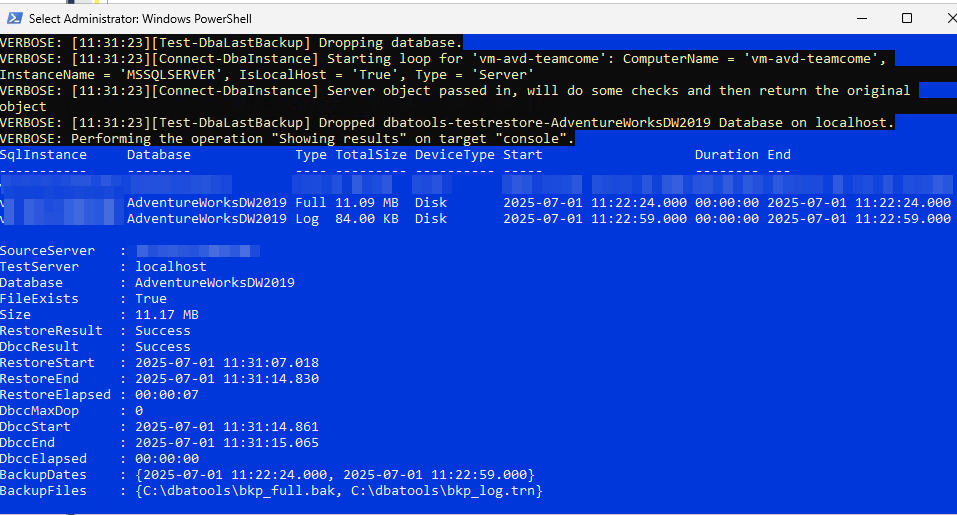This screenshot has height=515, width=957.
Task: Click the Size value '11.17 MB'
Action: pyautogui.click(x=167, y=315)
